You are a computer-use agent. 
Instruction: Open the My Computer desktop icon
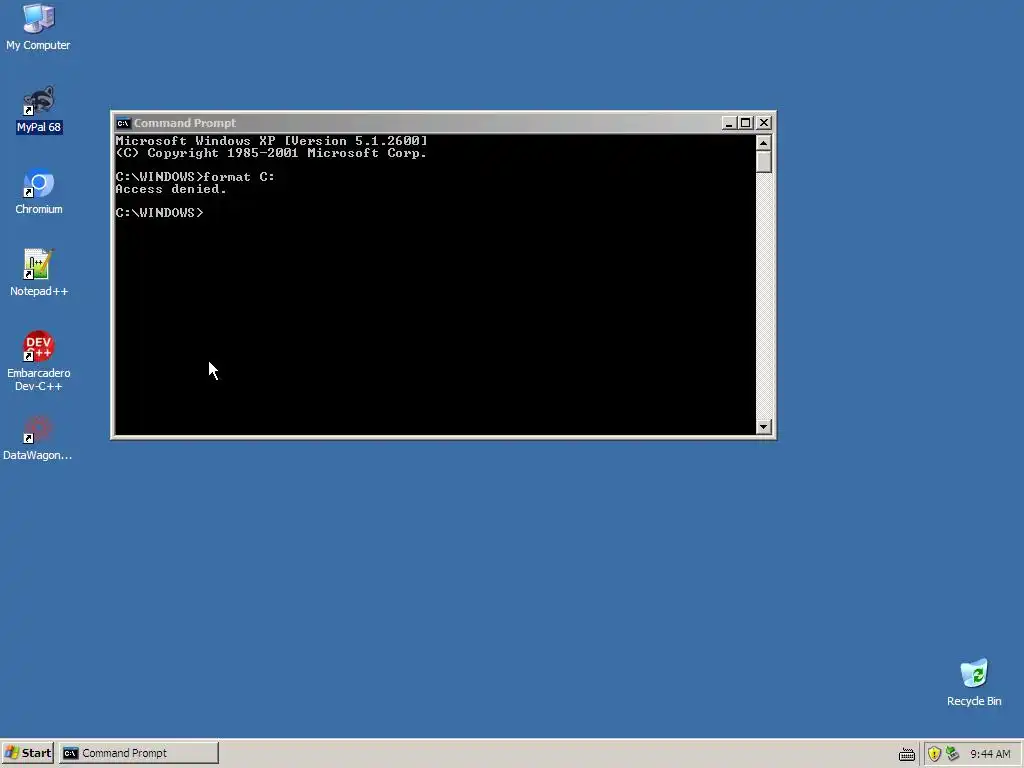38,27
